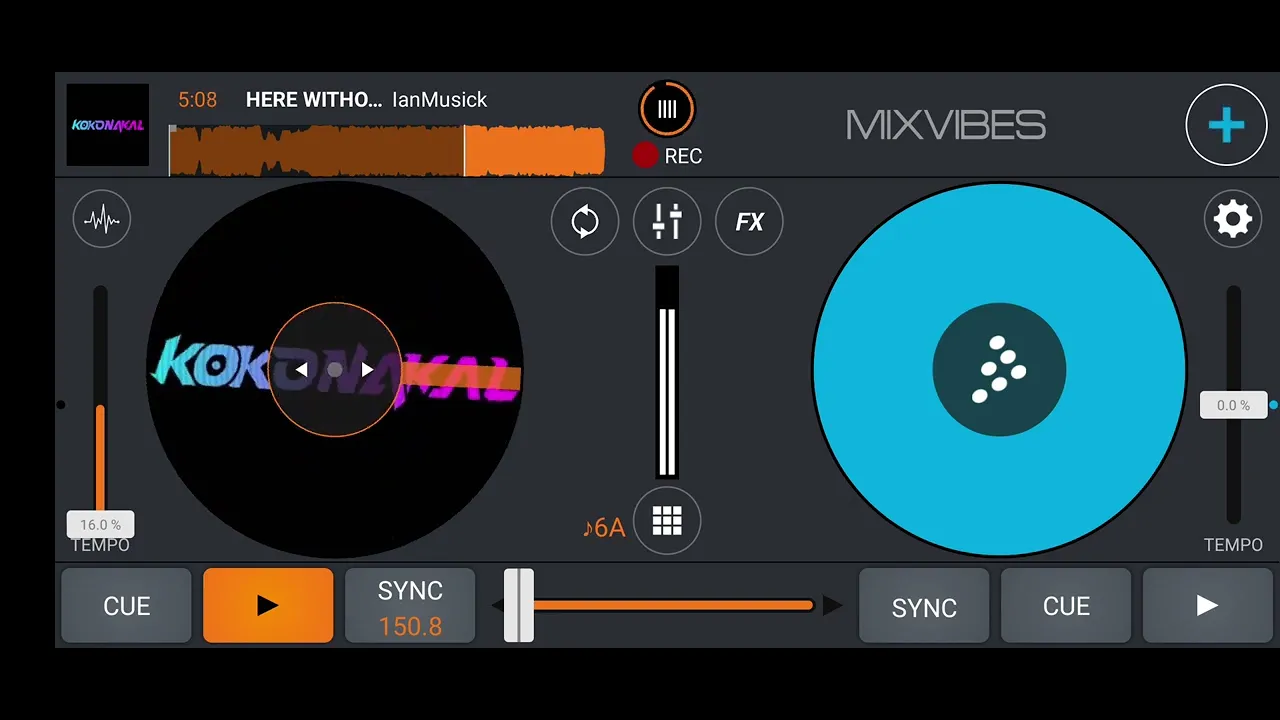Click the right deck TEMPO label
This screenshot has height=720, width=1280.
coord(1233,545)
